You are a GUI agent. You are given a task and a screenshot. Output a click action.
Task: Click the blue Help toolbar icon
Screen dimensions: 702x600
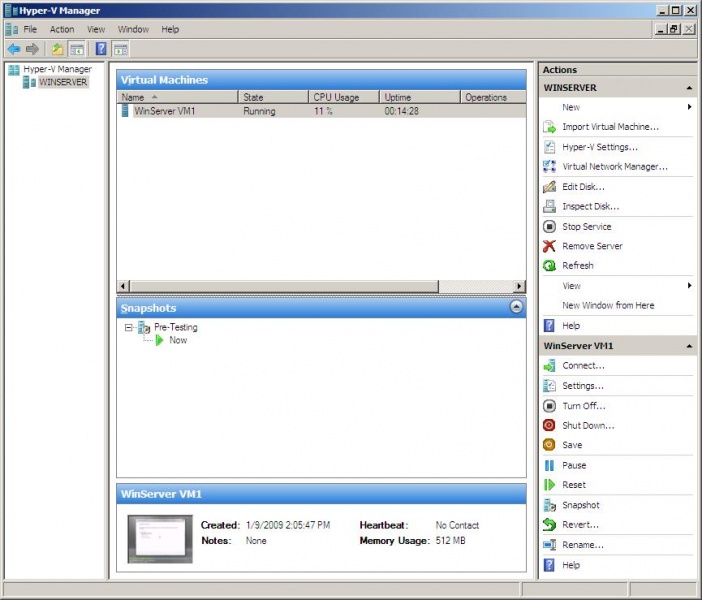101,49
